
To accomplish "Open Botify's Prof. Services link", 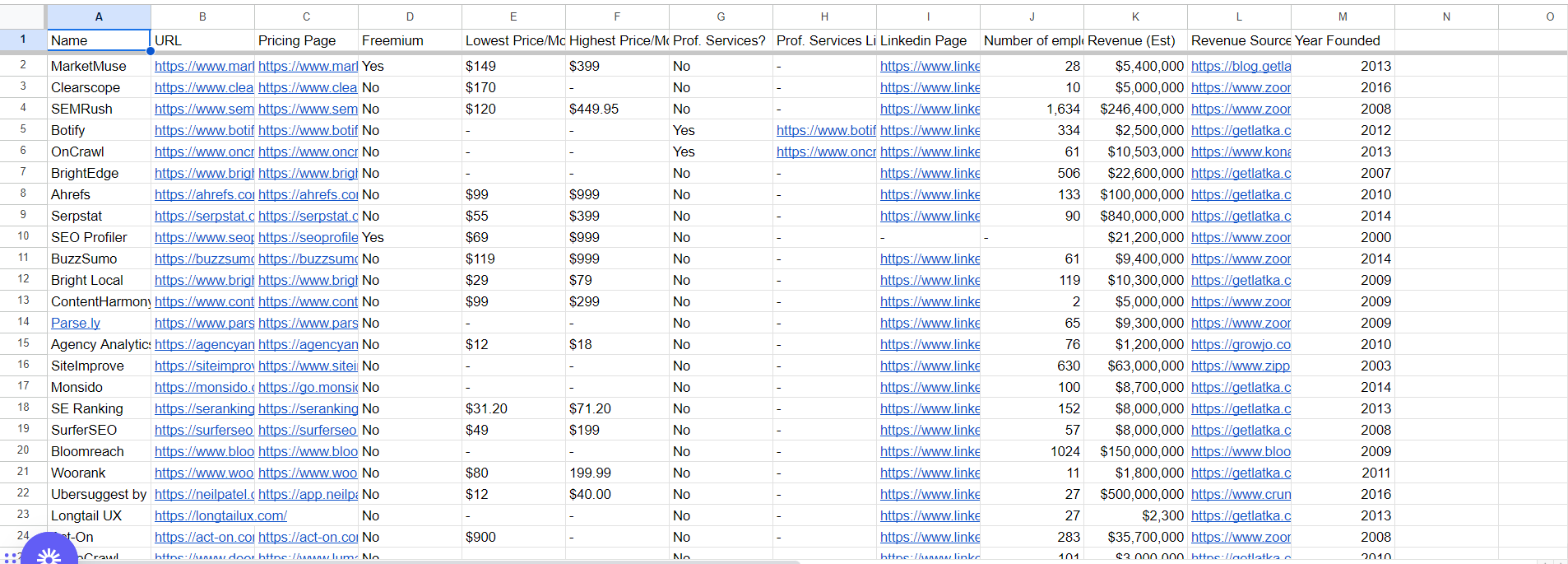I will pyautogui.click(x=825, y=130).
